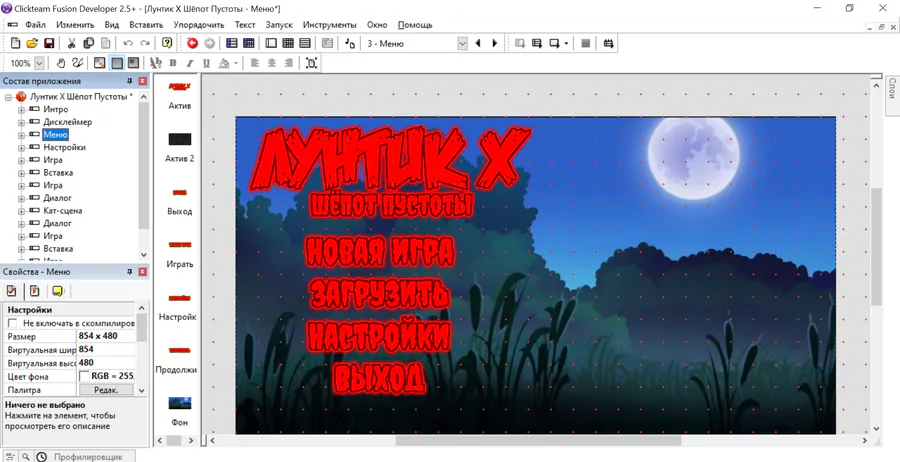Image resolution: width=900 pixels, height=462 pixels.
Task: Click the text Font icon
Action: [156, 63]
